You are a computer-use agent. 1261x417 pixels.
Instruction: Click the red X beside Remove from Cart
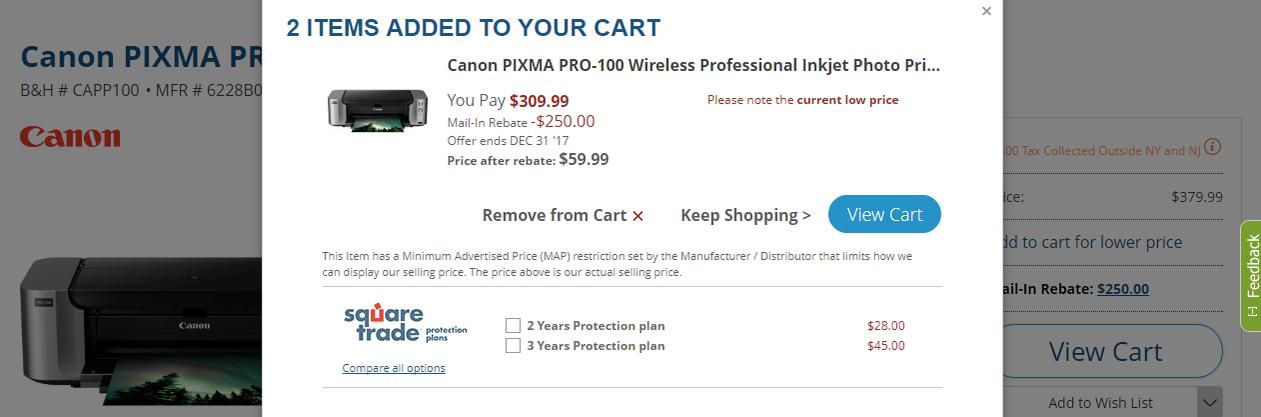[x=638, y=216]
